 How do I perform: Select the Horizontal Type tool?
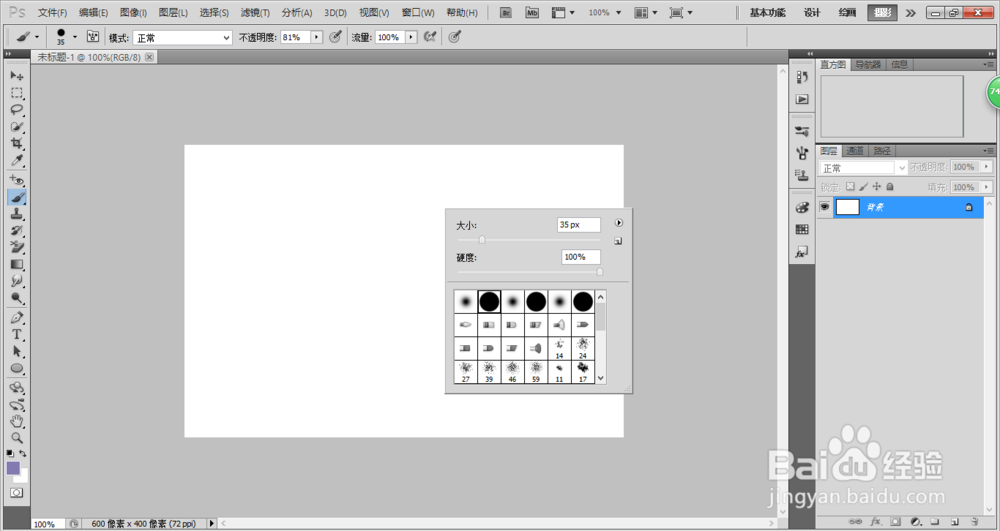coord(17,335)
